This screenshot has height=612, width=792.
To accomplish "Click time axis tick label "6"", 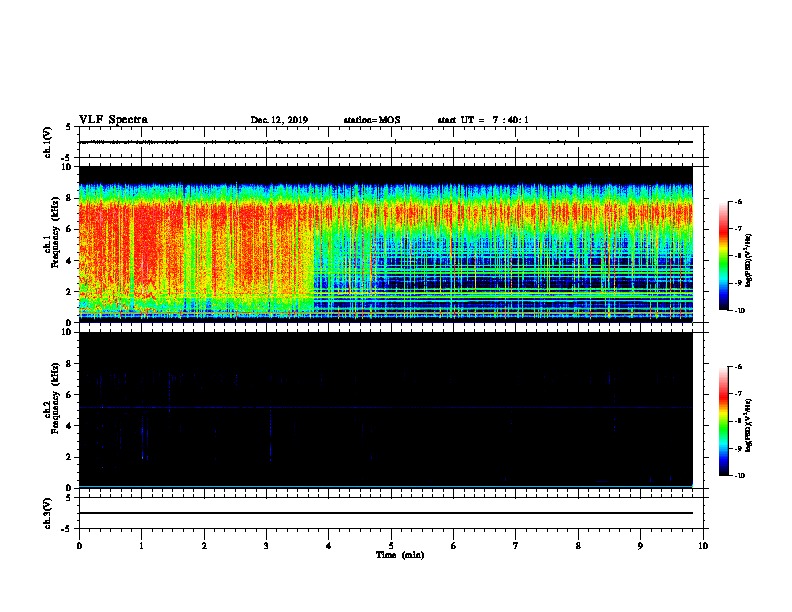I will [x=454, y=546].
